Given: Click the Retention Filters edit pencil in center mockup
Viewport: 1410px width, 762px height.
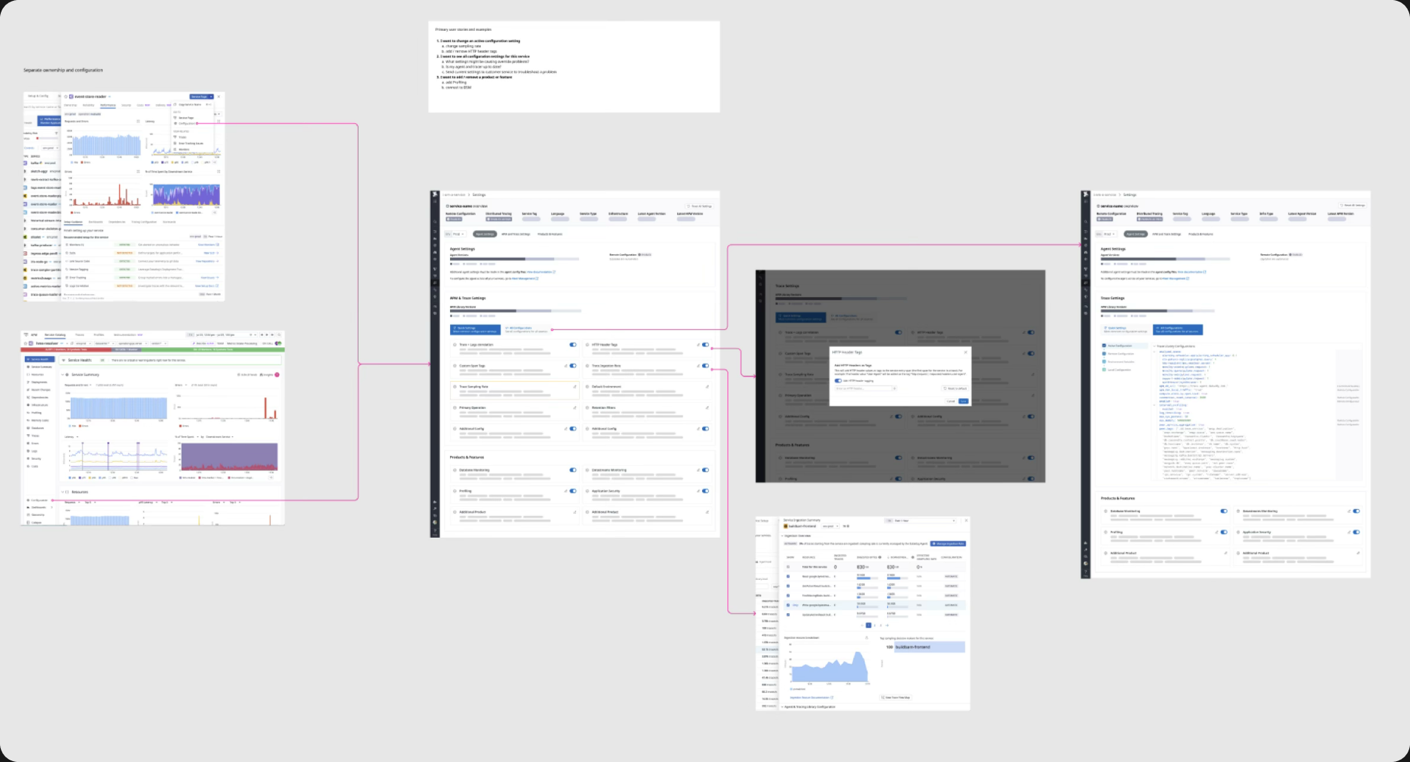Looking at the screenshot, I should pyautogui.click(x=707, y=408).
